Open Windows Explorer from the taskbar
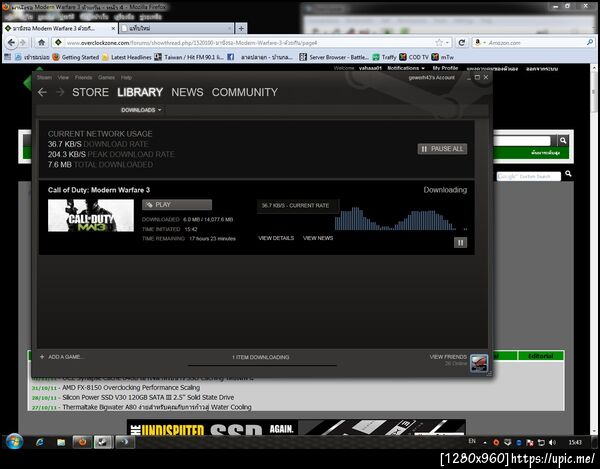Image resolution: width=600 pixels, height=469 pixels. tap(61, 443)
